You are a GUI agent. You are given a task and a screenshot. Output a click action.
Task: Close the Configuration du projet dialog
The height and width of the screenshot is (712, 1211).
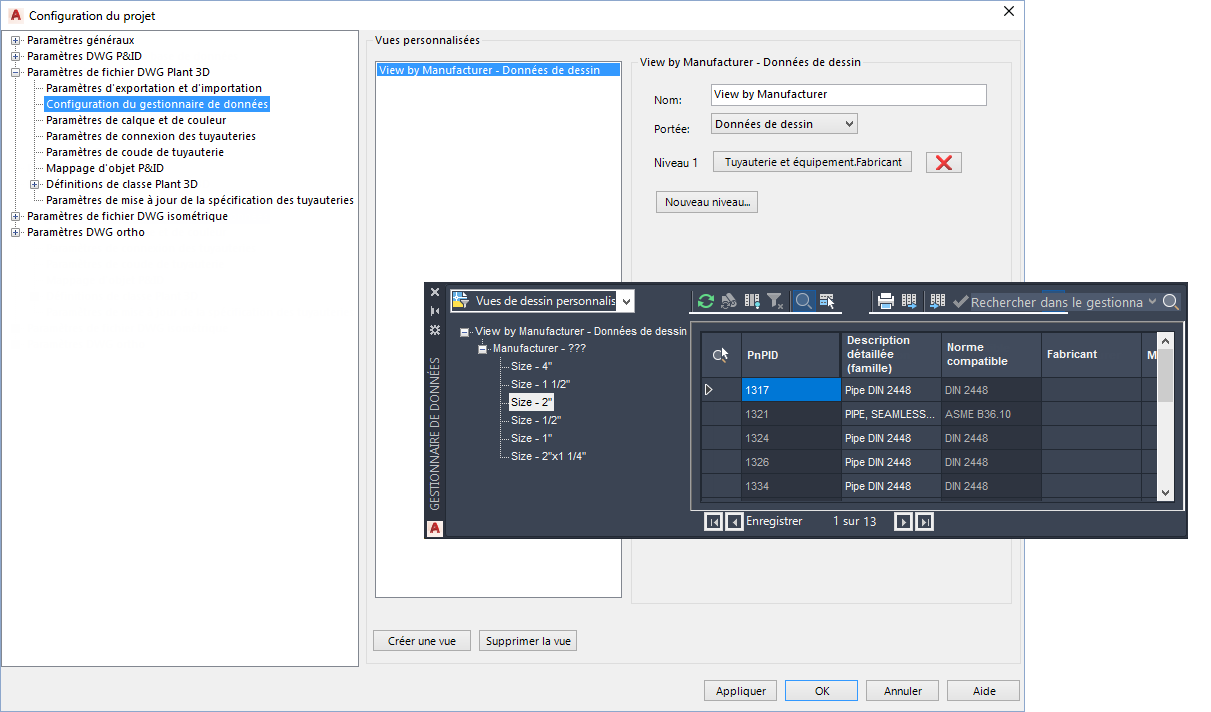(1009, 12)
